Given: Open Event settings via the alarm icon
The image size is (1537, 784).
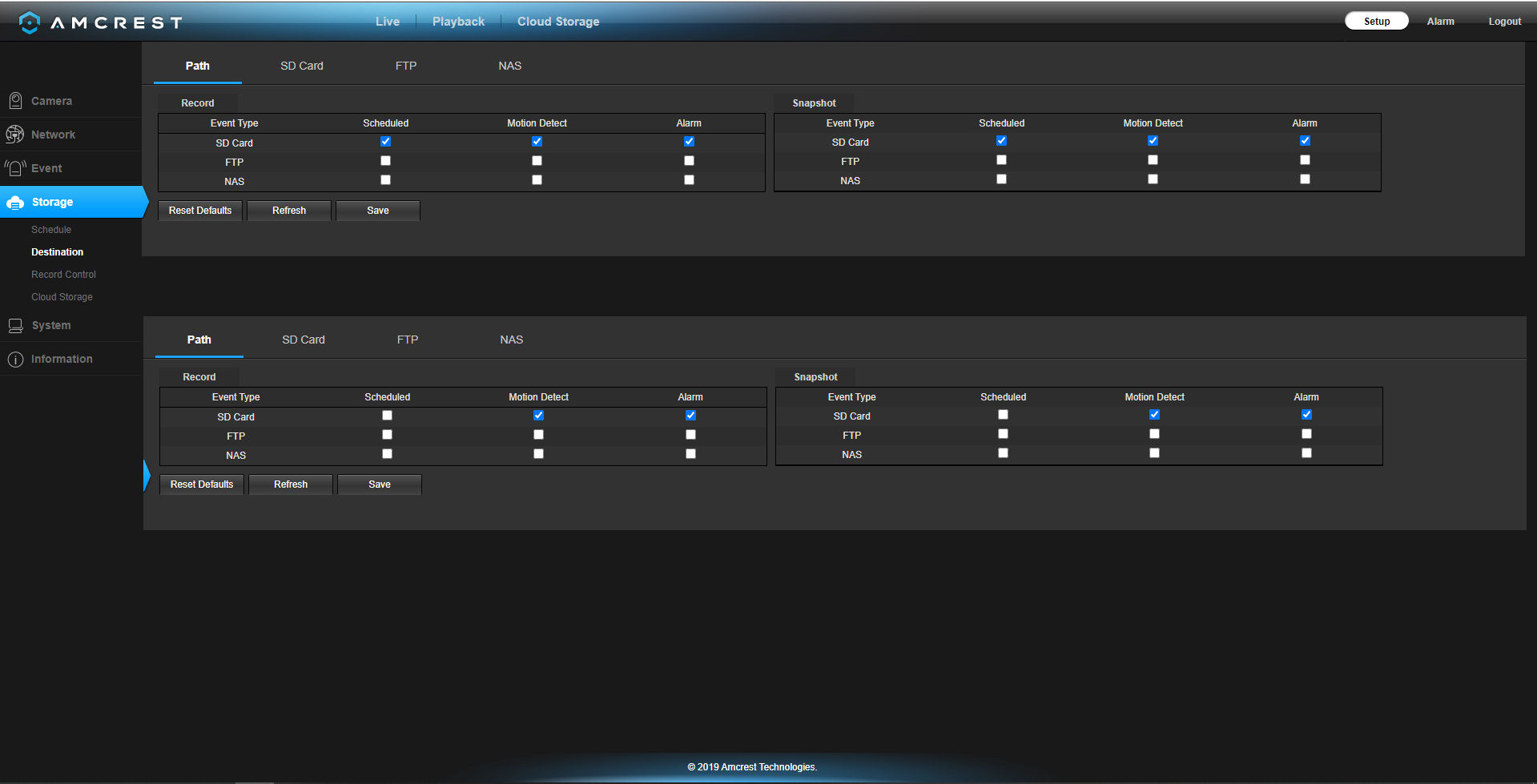Looking at the screenshot, I should coord(15,168).
